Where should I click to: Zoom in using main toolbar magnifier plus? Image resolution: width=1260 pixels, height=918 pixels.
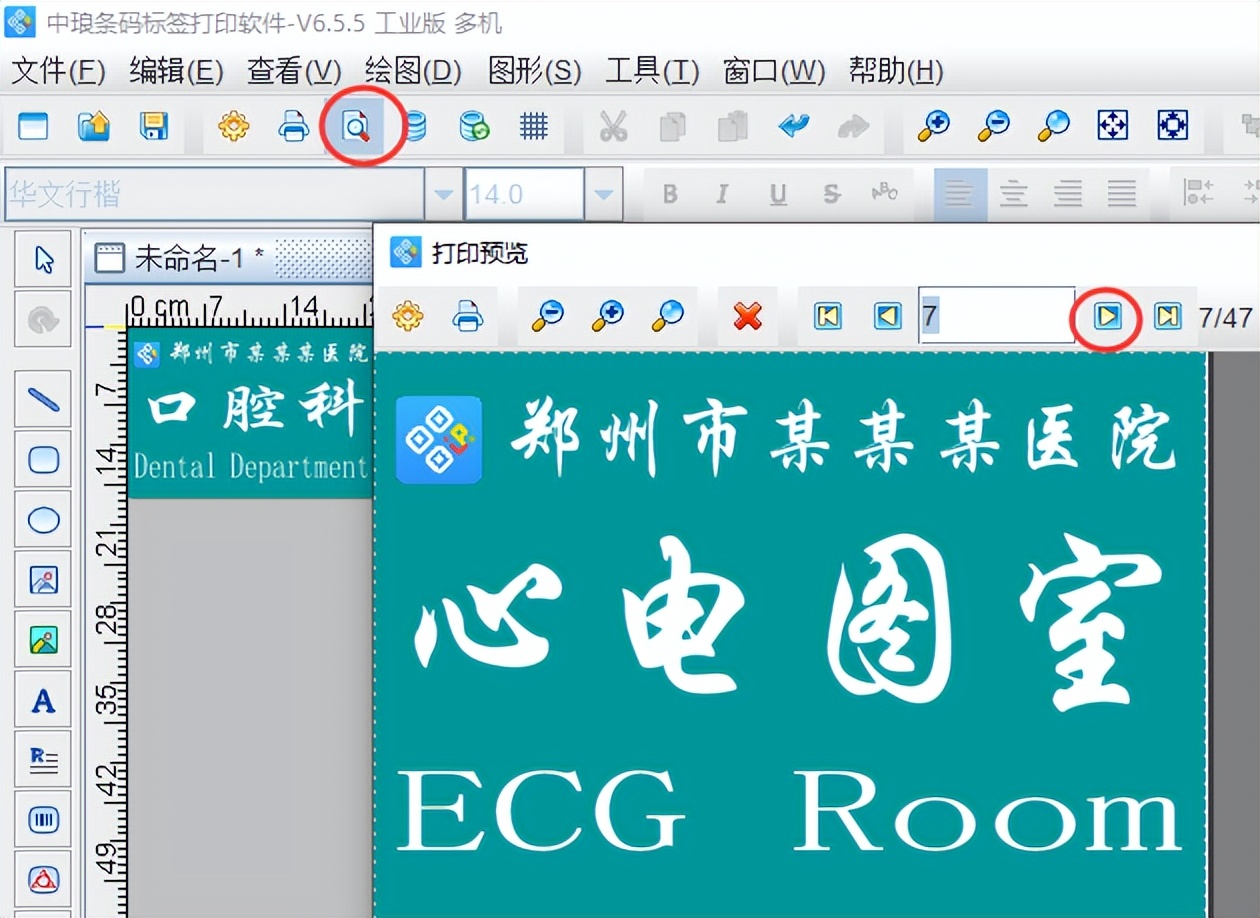[x=934, y=126]
